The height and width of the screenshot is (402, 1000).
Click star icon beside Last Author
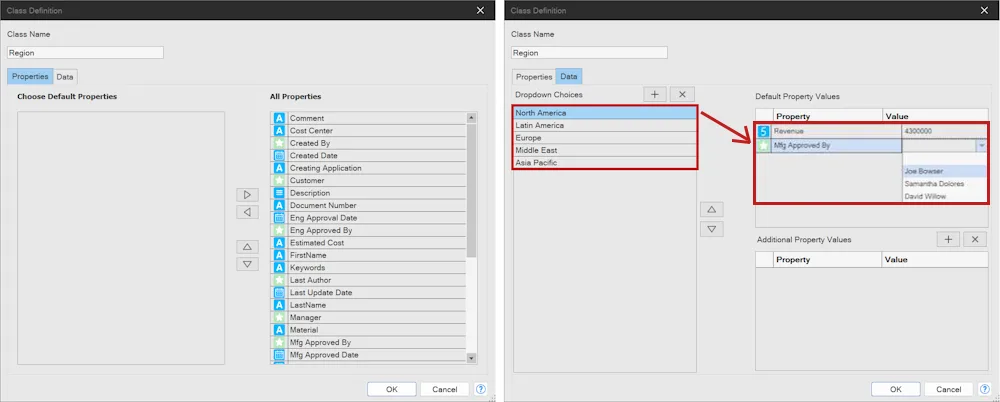279,280
